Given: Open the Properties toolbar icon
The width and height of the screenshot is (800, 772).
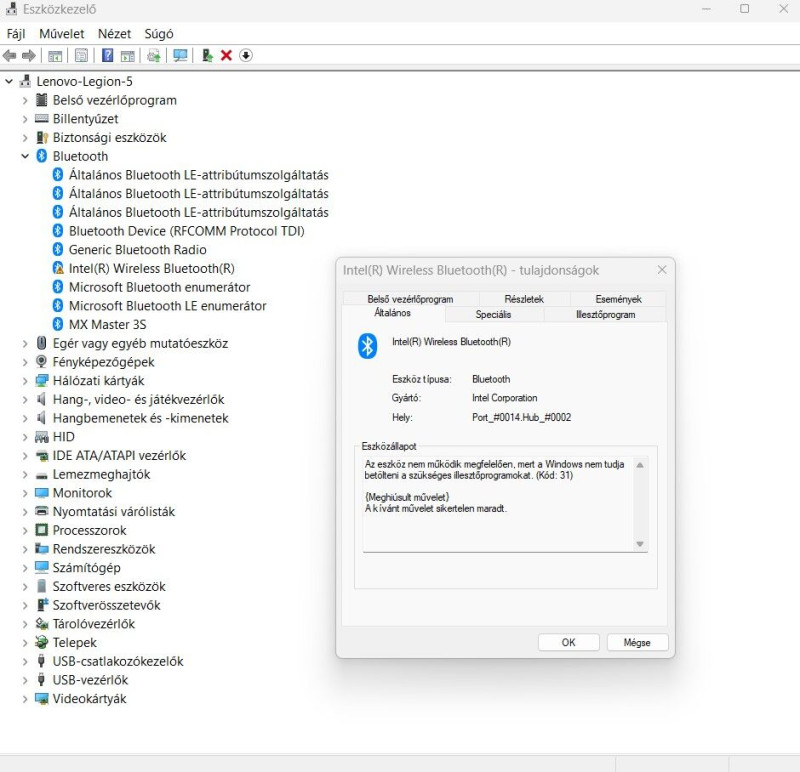Looking at the screenshot, I should coord(81,55).
